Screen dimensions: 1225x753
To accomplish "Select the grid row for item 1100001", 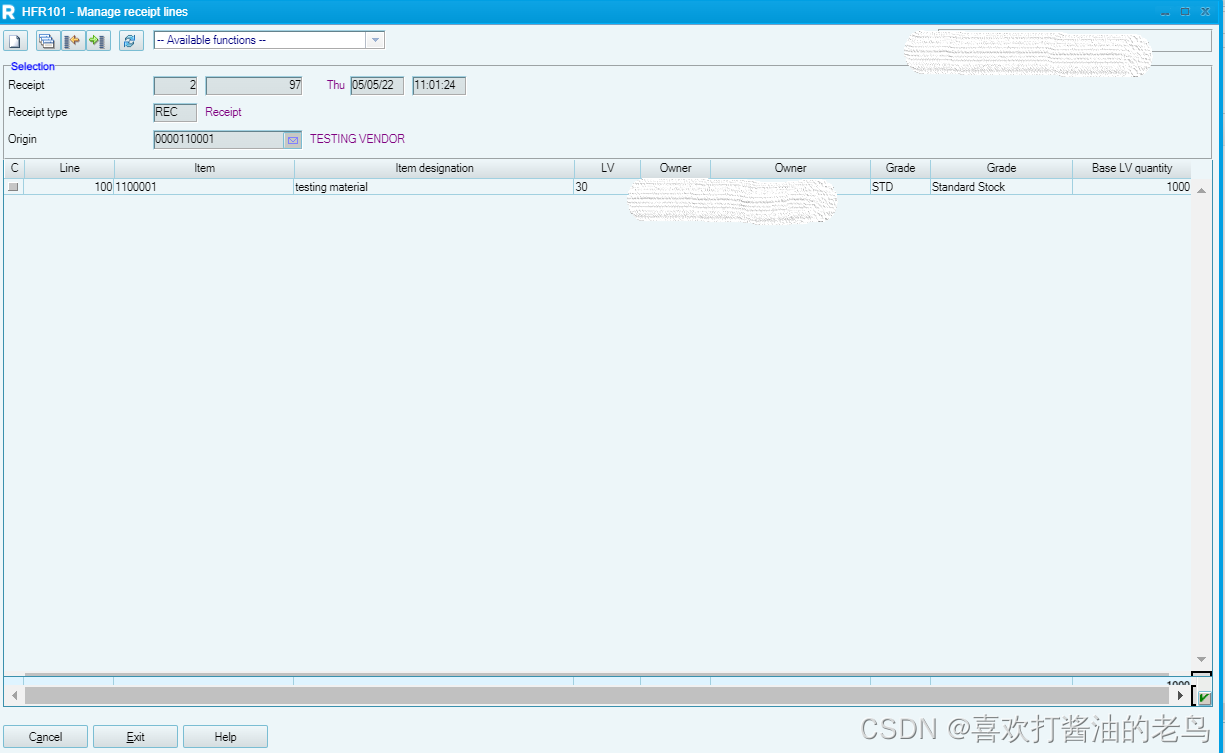I will click(x=200, y=187).
